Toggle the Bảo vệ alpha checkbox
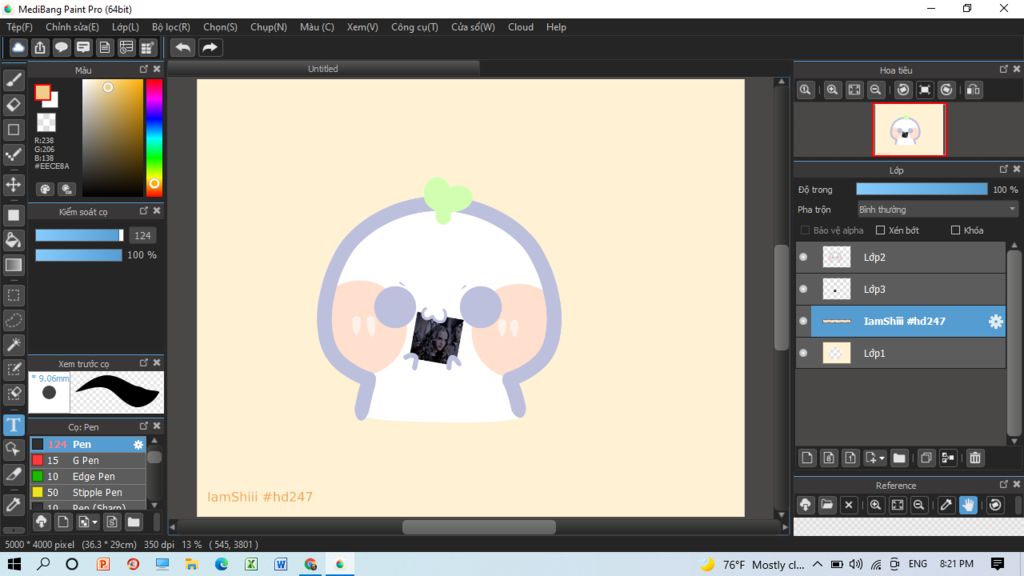The width and height of the screenshot is (1024, 576). 805,231
